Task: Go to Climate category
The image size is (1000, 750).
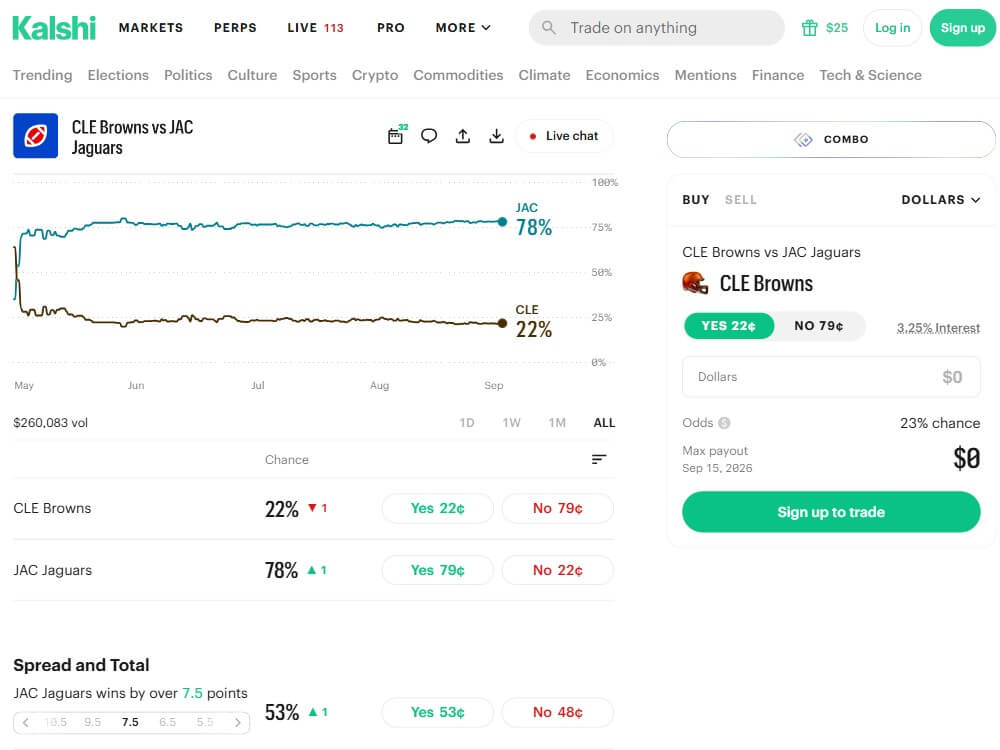Action: tap(545, 75)
